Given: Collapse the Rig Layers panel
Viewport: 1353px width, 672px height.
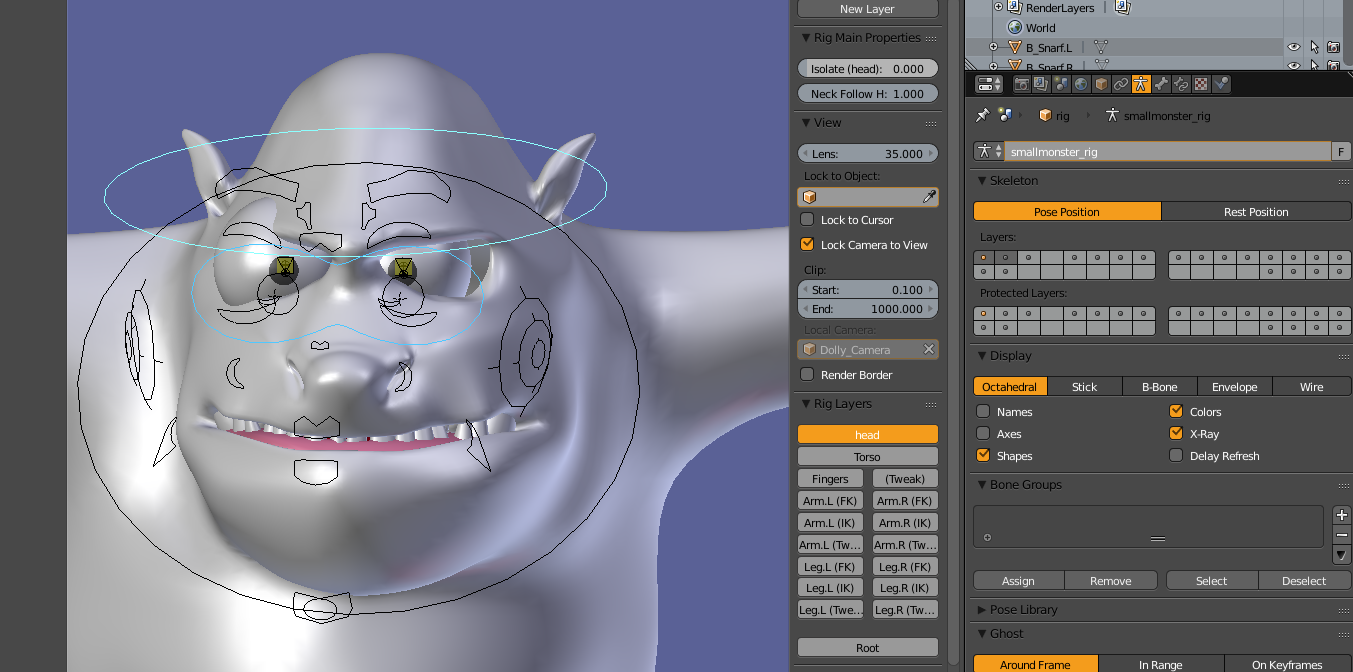Looking at the screenshot, I should 805,404.
